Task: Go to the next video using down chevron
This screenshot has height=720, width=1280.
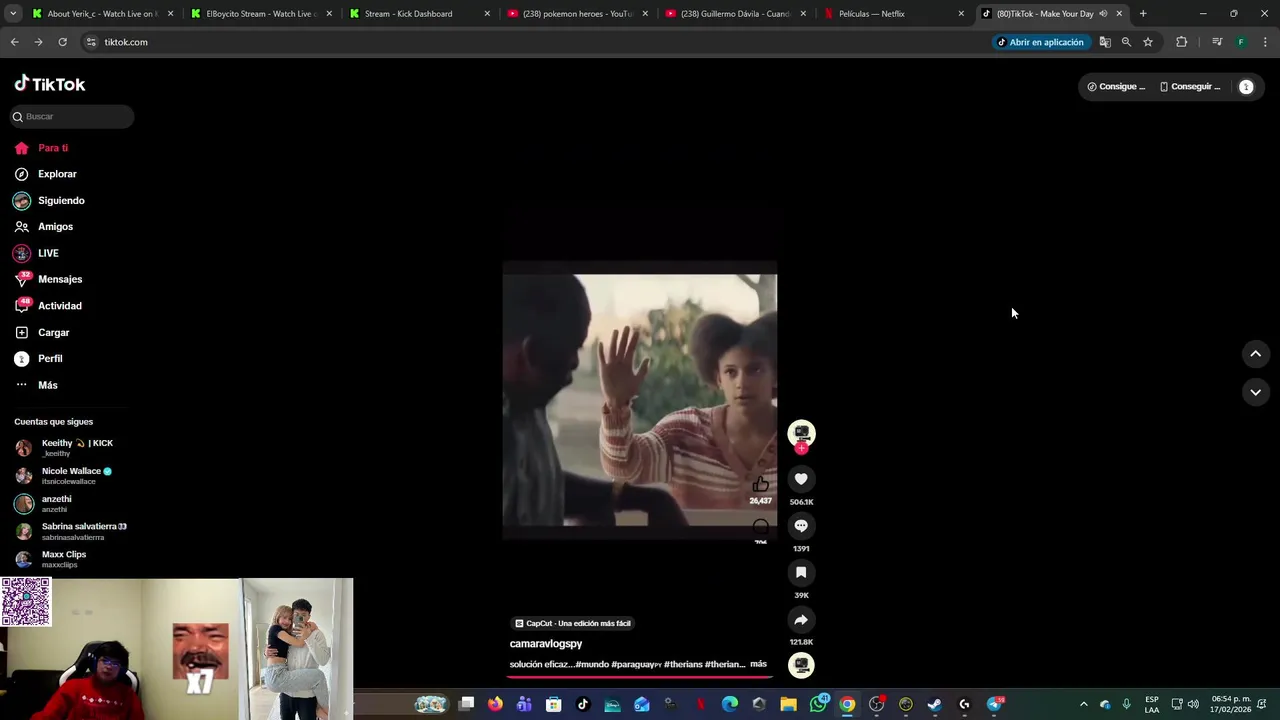Action: coord(1255,392)
